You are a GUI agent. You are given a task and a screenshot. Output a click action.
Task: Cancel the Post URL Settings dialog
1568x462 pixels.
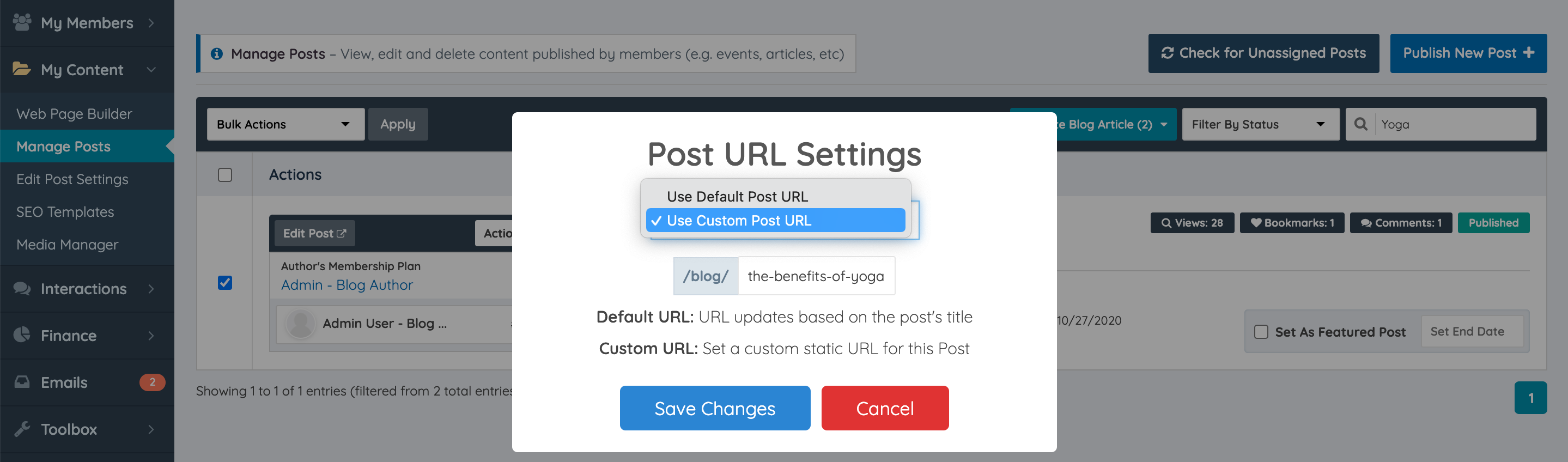click(885, 408)
